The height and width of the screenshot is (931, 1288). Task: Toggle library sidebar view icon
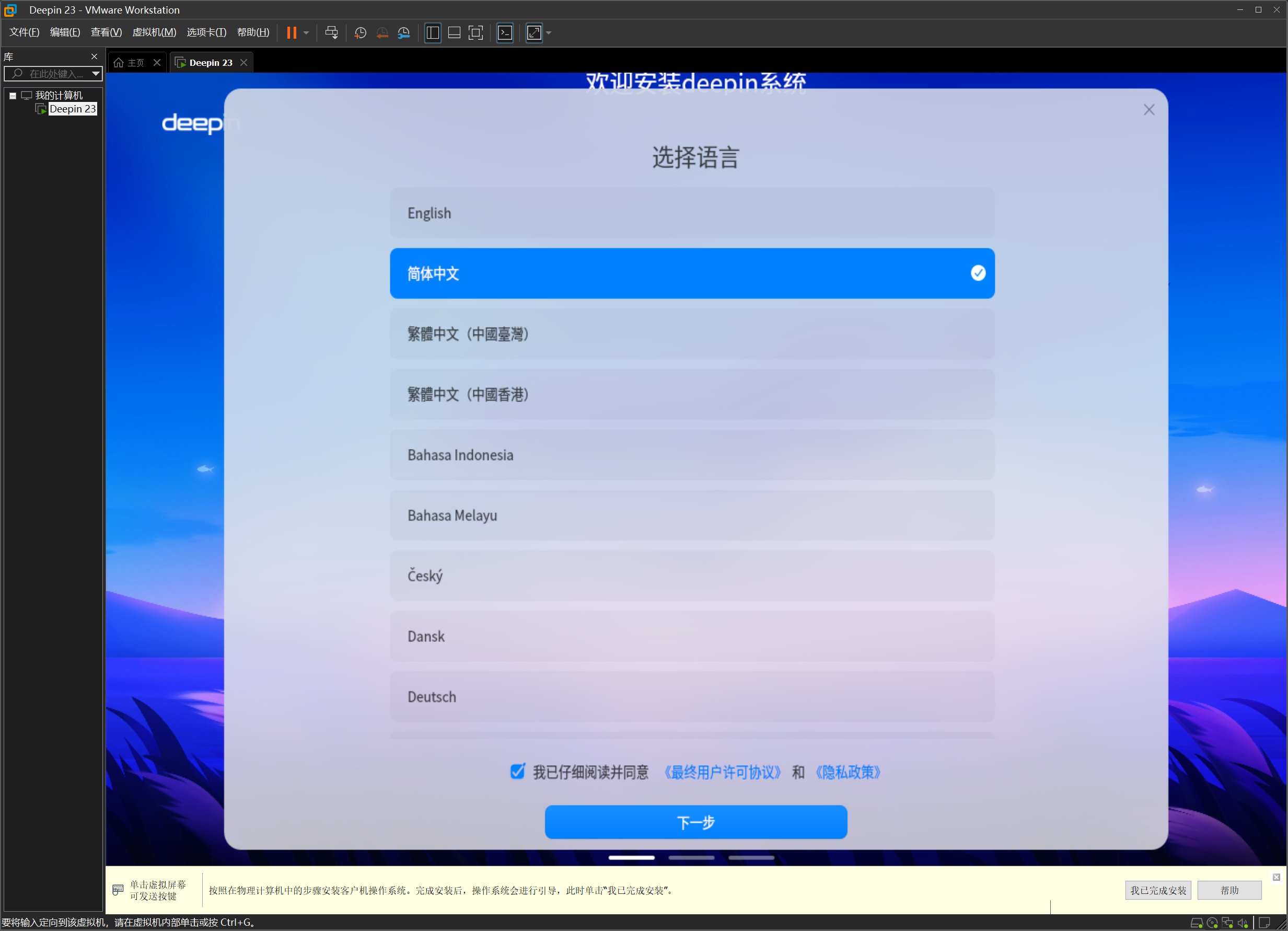pyautogui.click(x=432, y=32)
